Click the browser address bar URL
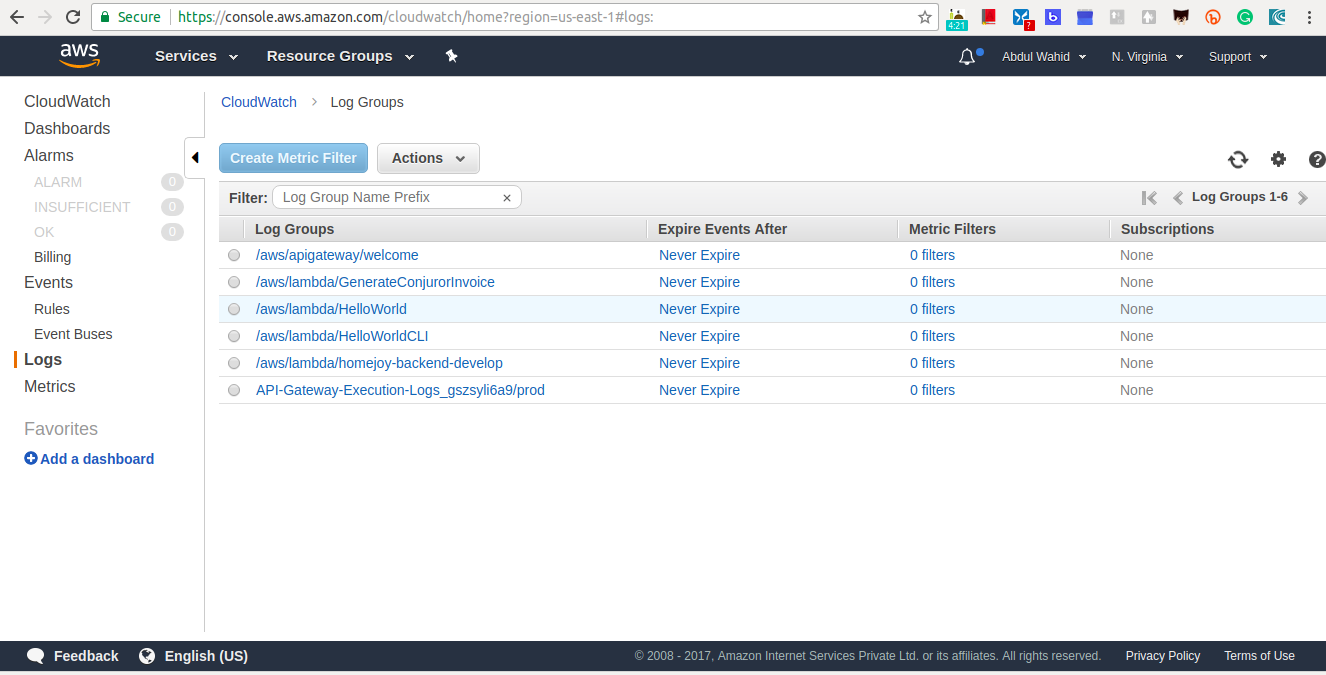Viewport: 1326px width, 675px height. point(415,17)
